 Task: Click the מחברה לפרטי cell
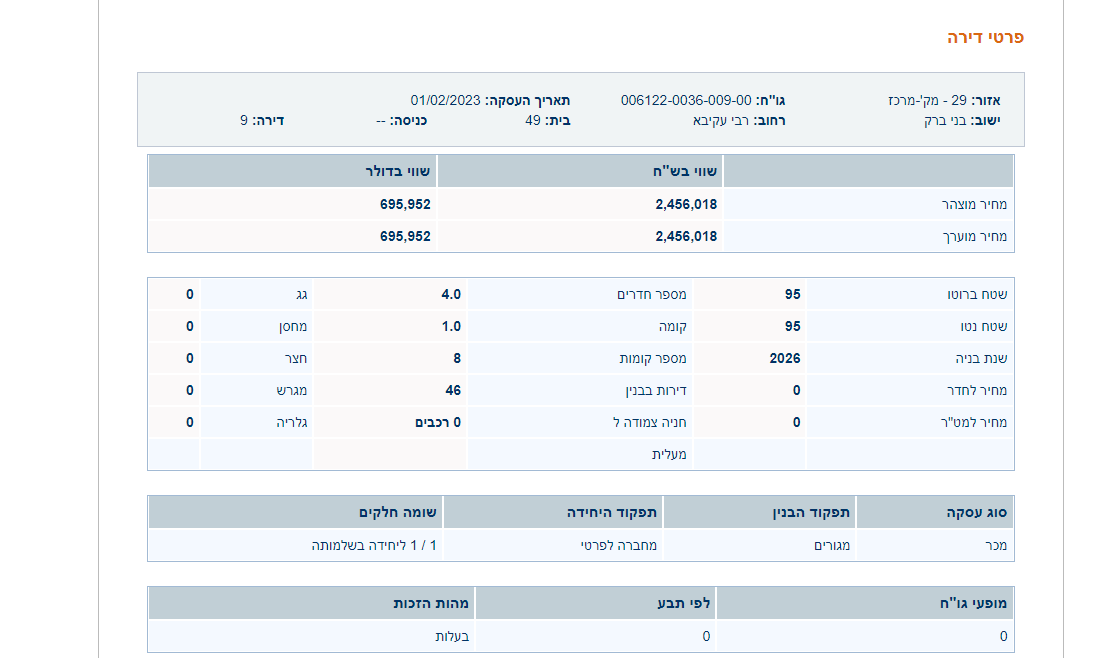[x=618, y=546]
